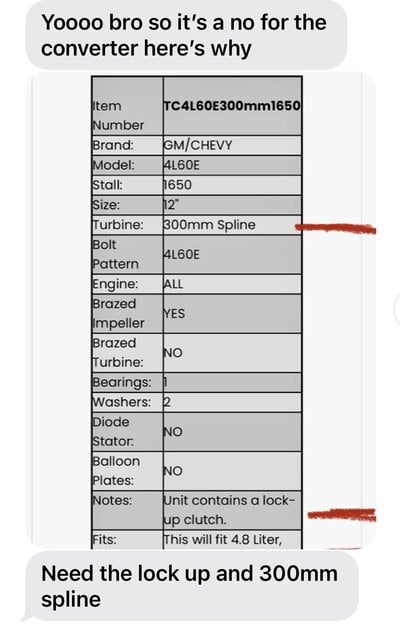Click the red mark next to Turbine row
The image size is (400, 641).
tap(335, 228)
